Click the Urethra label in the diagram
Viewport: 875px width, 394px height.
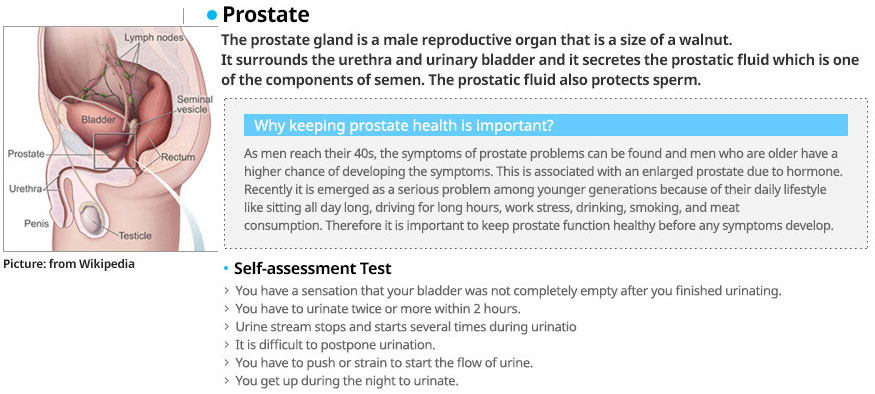pyautogui.click(x=25, y=189)
